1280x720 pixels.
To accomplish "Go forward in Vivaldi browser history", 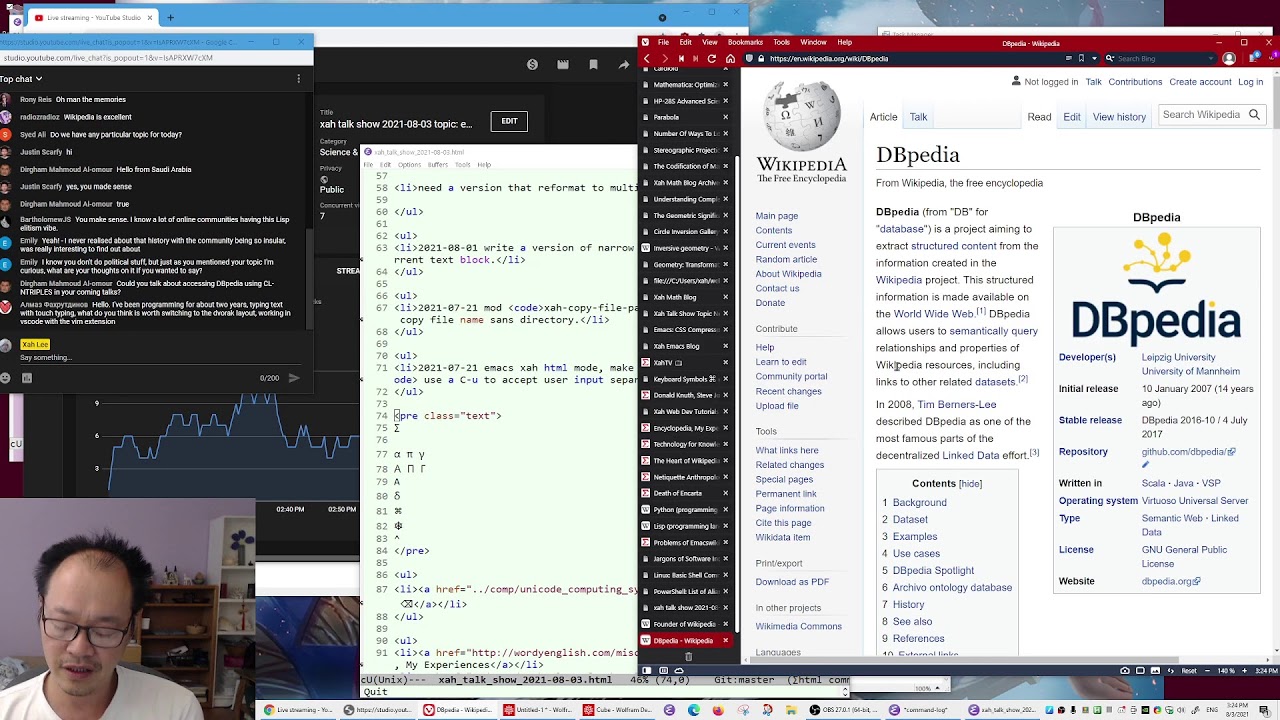I will pyautogui.click(x=664, y=58).
